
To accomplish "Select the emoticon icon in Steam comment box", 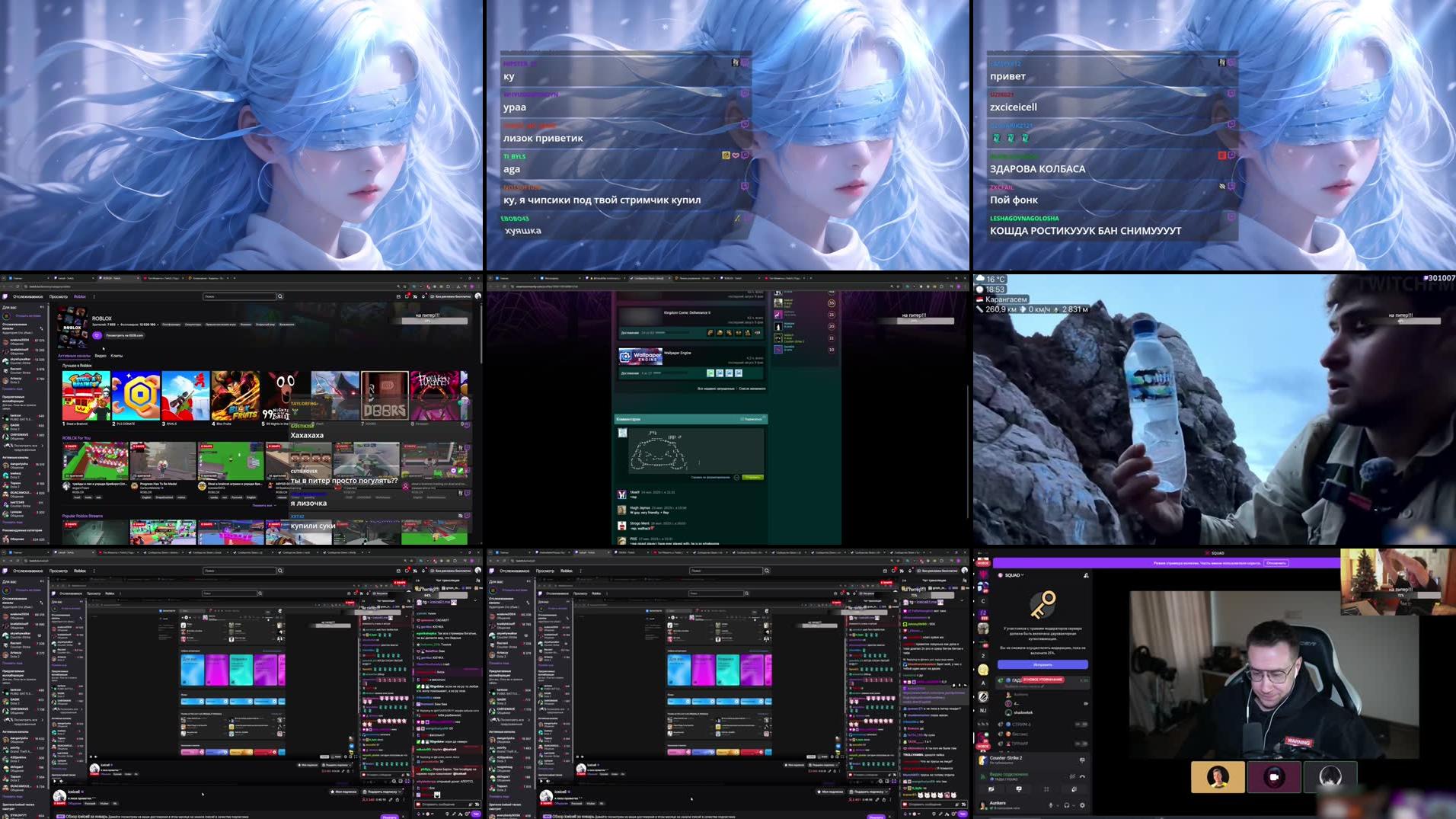I will tap(736, 478).
